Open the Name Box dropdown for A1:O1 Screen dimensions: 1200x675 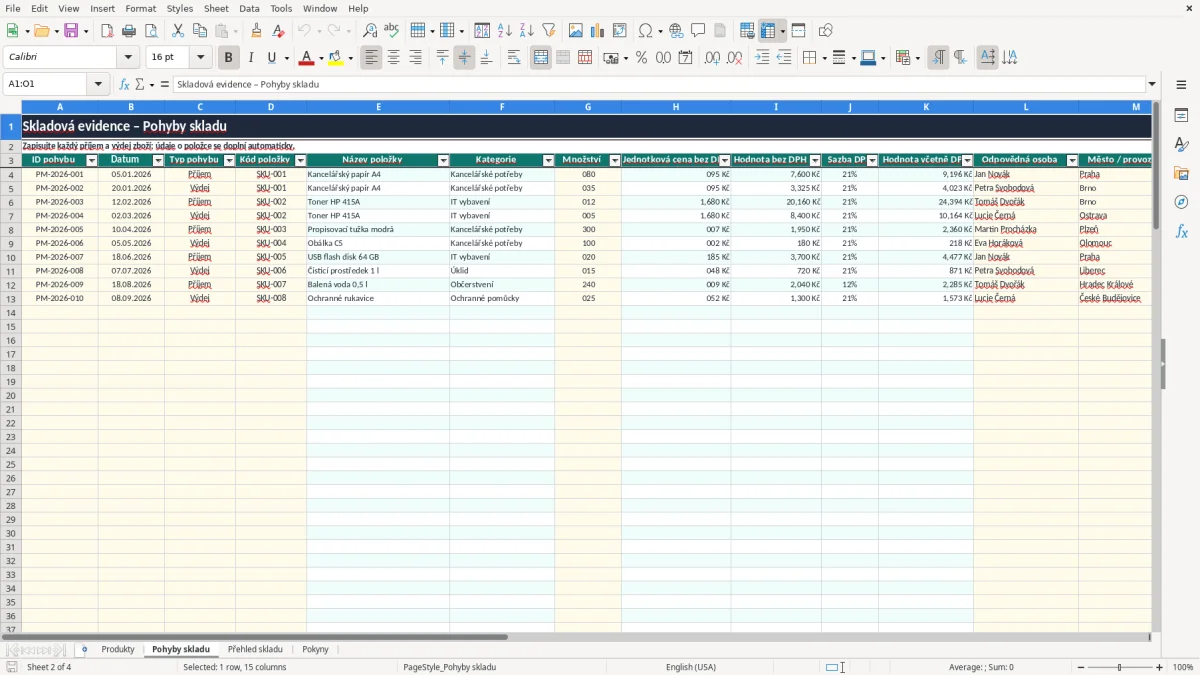coord(99,84)
